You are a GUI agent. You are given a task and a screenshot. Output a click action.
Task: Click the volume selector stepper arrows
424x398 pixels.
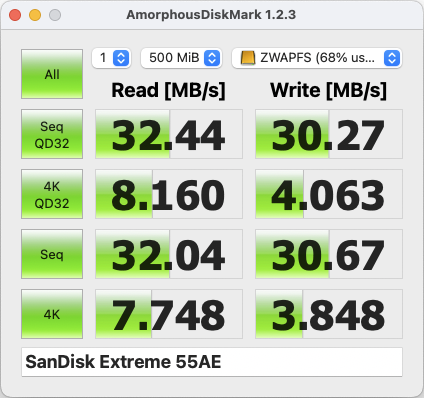[x=392, y=58]
